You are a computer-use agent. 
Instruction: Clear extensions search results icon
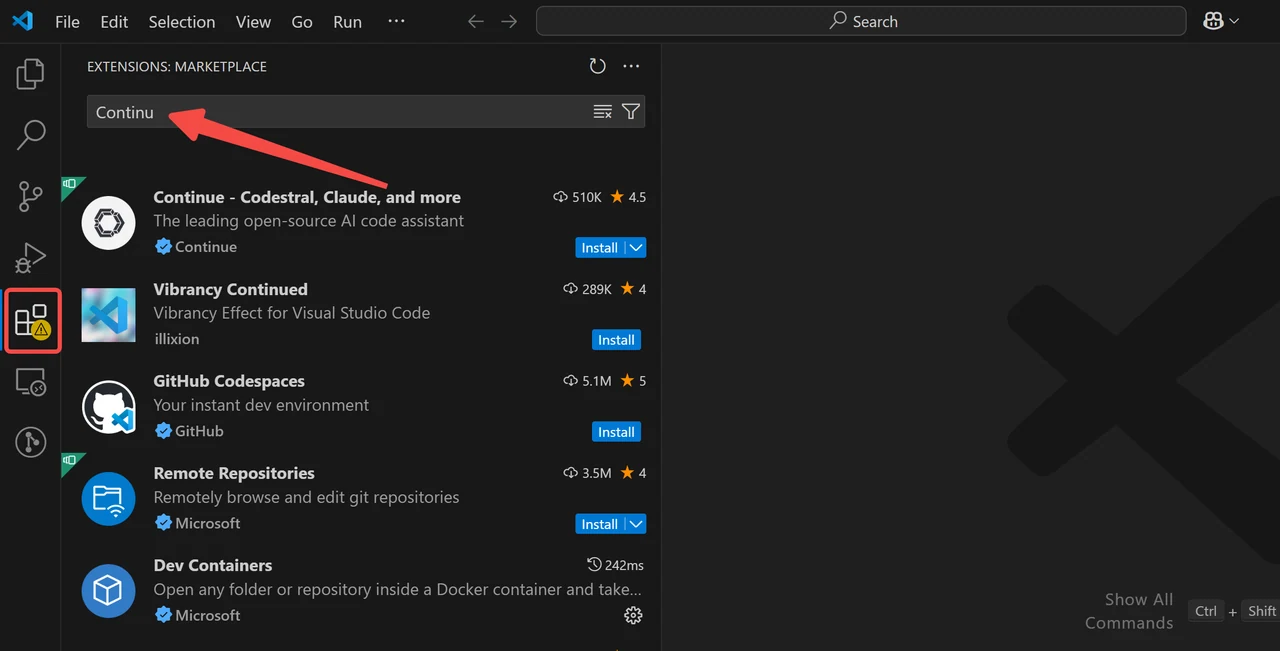(602, 112)
